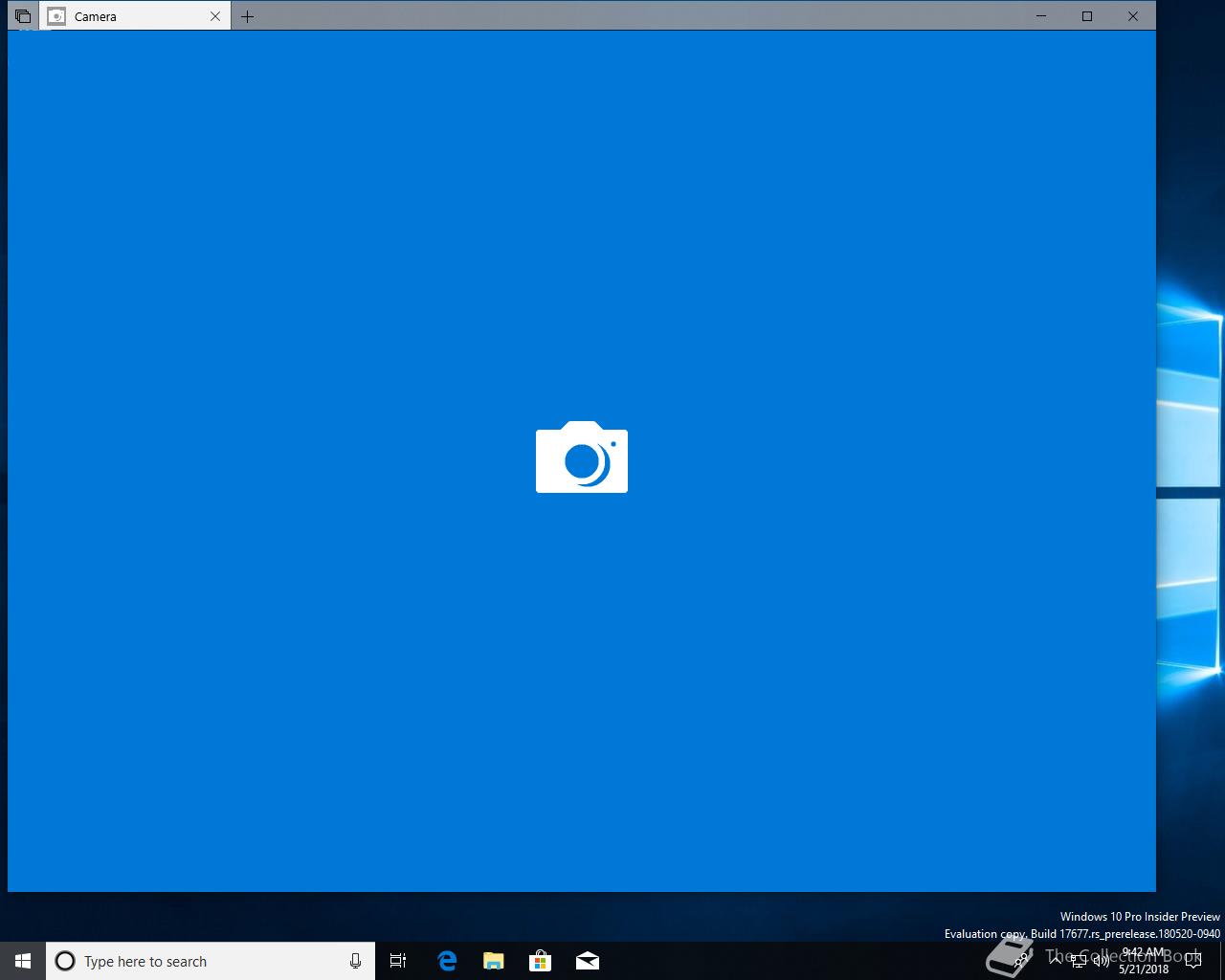Open the clock showing 9:42 AM
Viewport: 1225px width, 980px height.
pyautogui.click(x=1144, y=961)
